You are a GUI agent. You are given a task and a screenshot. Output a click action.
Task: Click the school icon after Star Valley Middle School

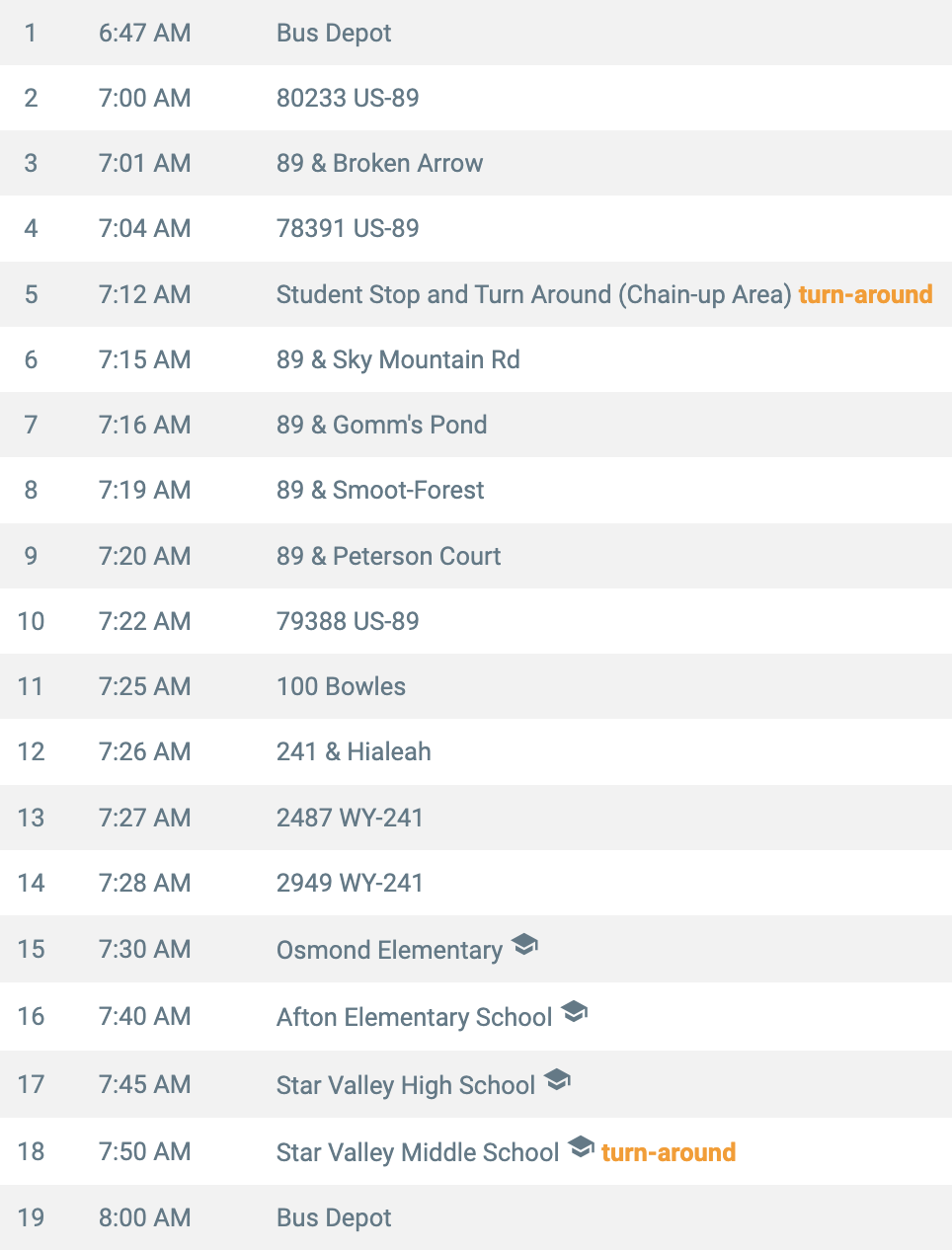tap(581, 1147)
